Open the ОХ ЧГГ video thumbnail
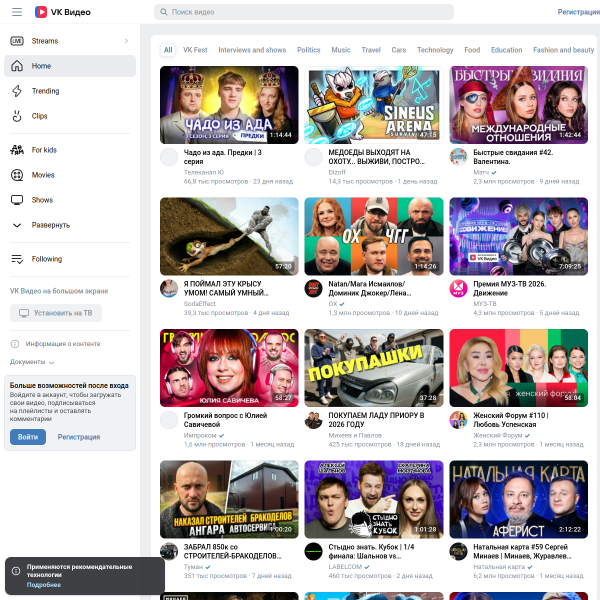The image size is (600, 600). (374, 236)
